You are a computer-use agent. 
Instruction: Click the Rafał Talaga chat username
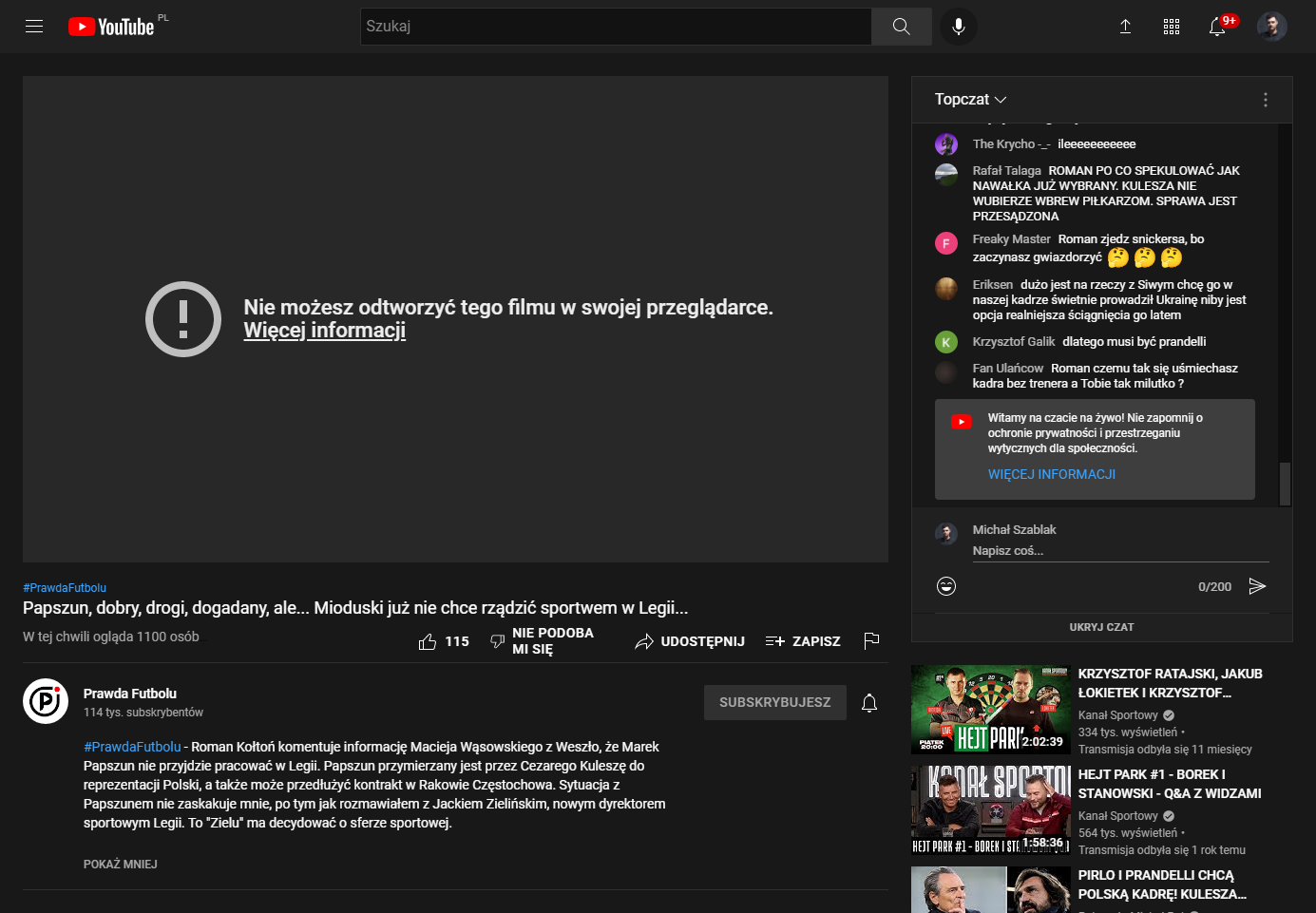click(1006, 171)
